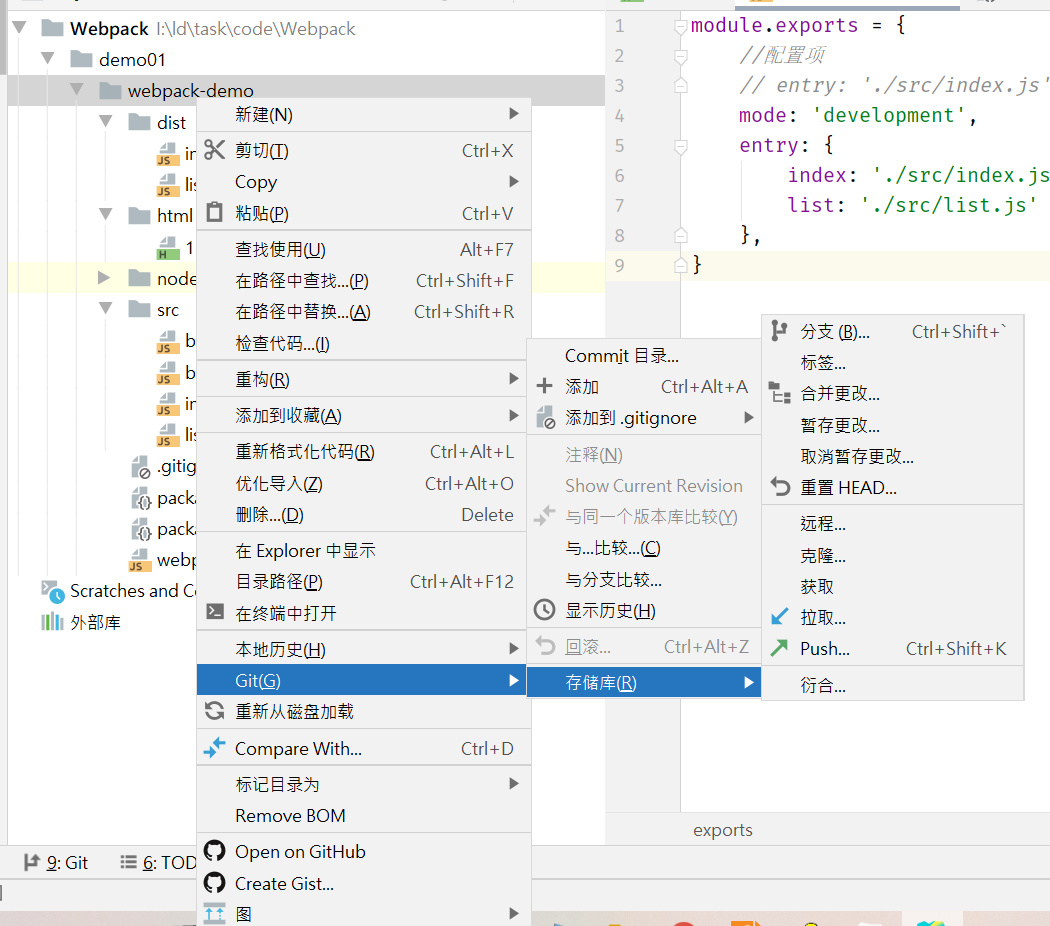Choose Commit 目录... in Git submenu
This screenshot has height=926, width=1050.
point(644,356)
